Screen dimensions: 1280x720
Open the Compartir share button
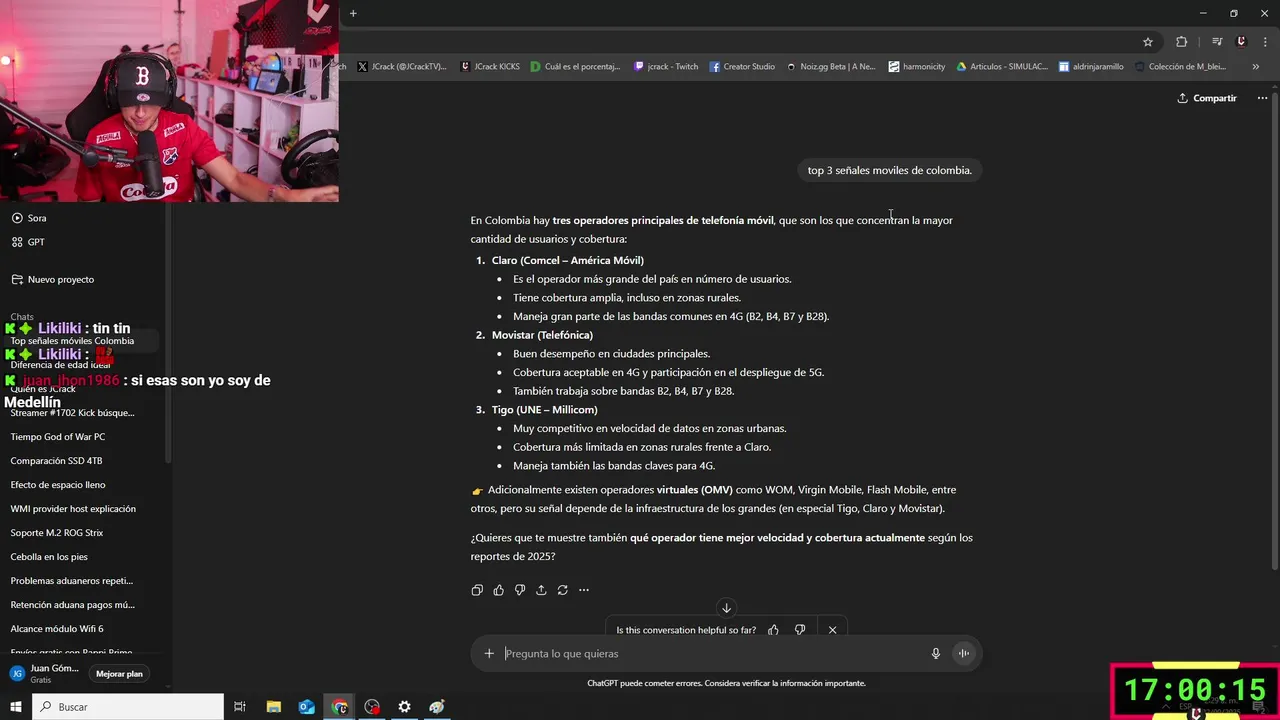tap(1207, 98)
